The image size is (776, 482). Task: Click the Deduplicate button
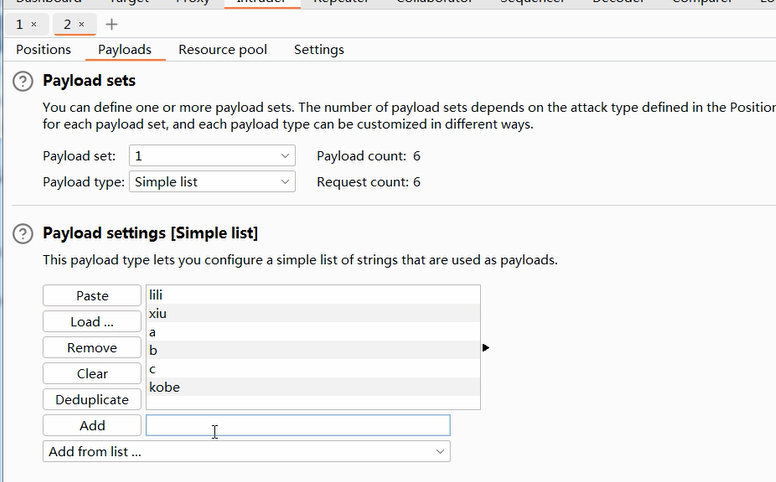(x=92, y=400)
